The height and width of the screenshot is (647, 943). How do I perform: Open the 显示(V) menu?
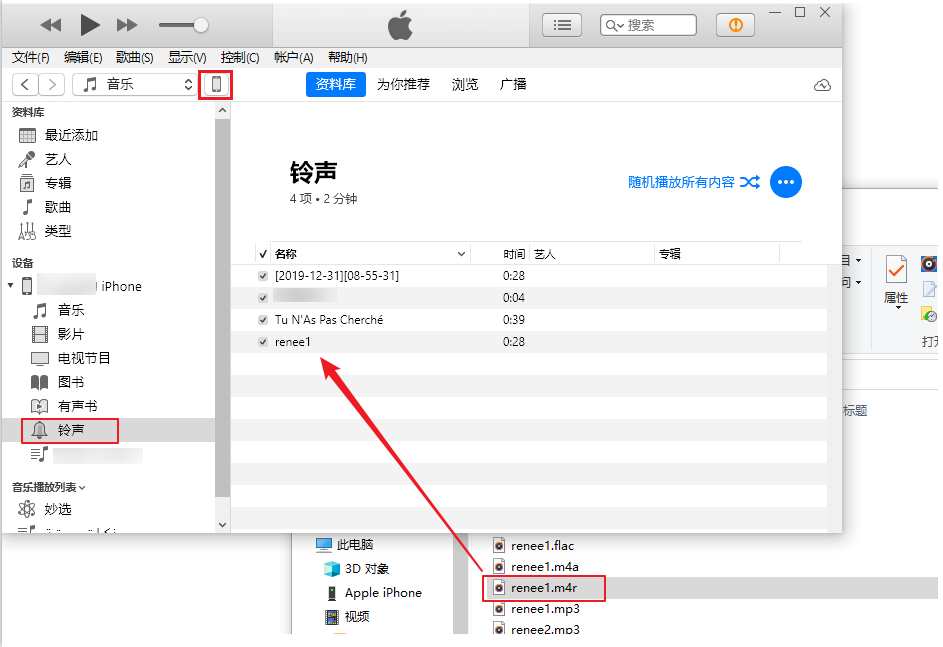tap(187, 58)
